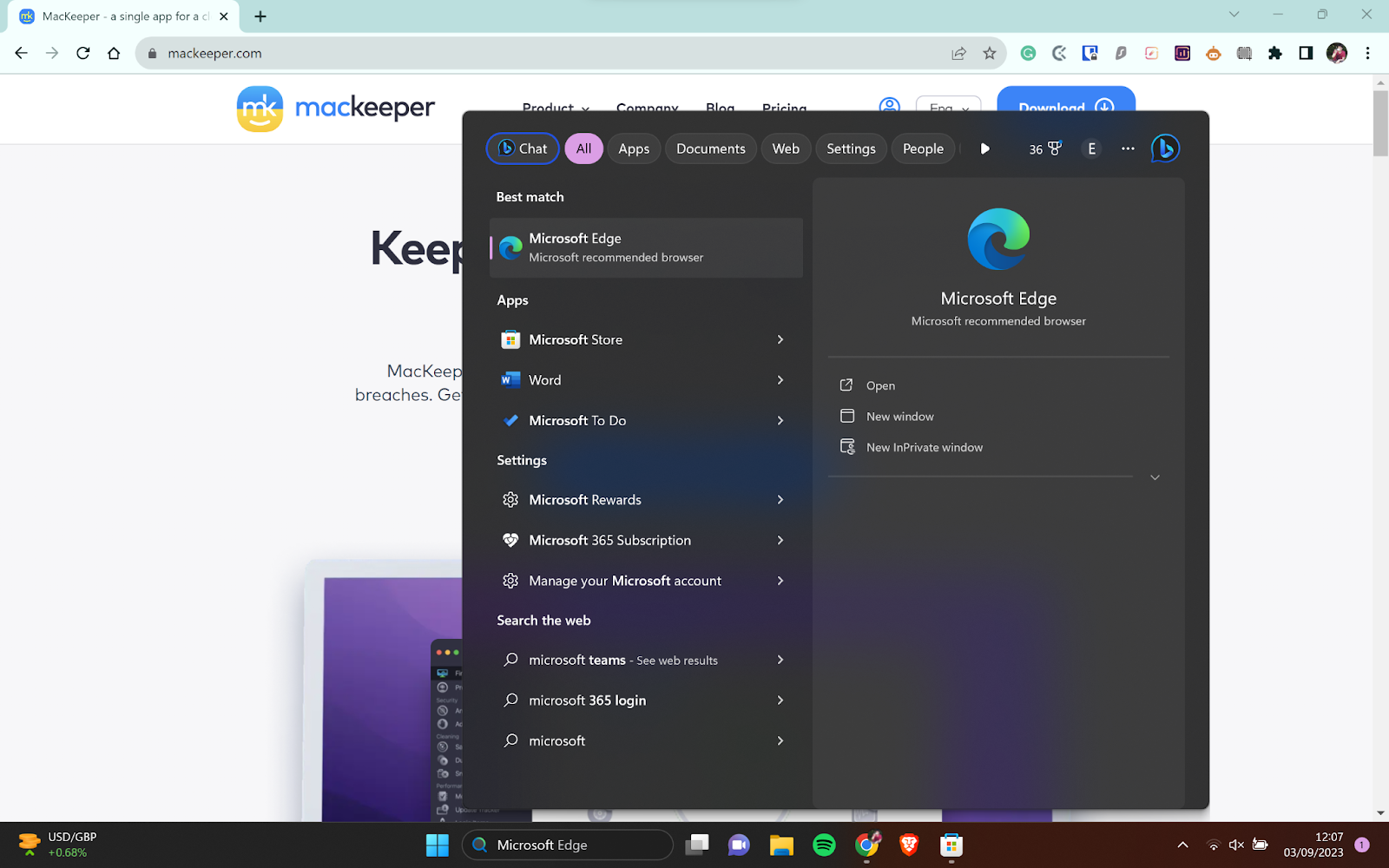The image size is (1389, 868).
Task: Open Microsoft To Do app result
Action: [646, 420]
